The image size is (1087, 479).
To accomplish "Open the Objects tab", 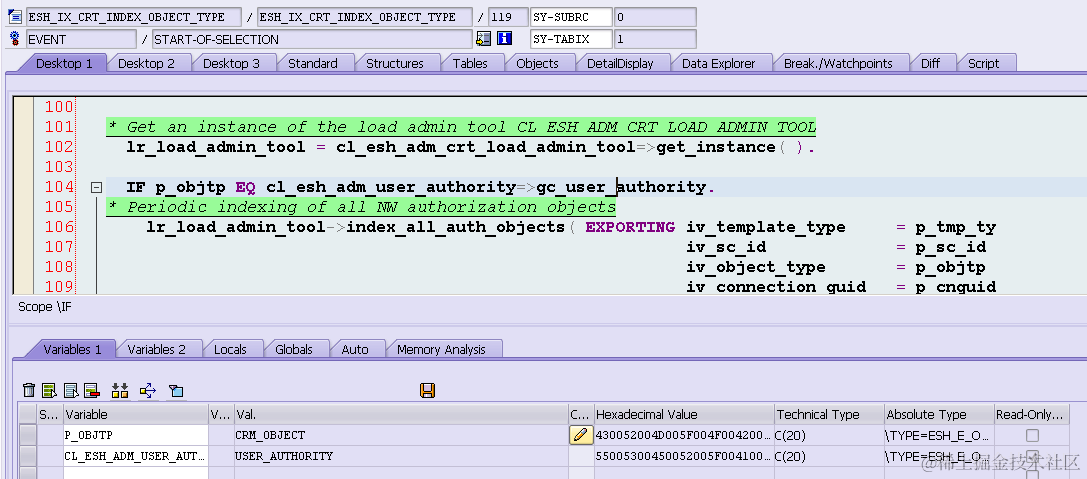I will (x=537, y=63).
